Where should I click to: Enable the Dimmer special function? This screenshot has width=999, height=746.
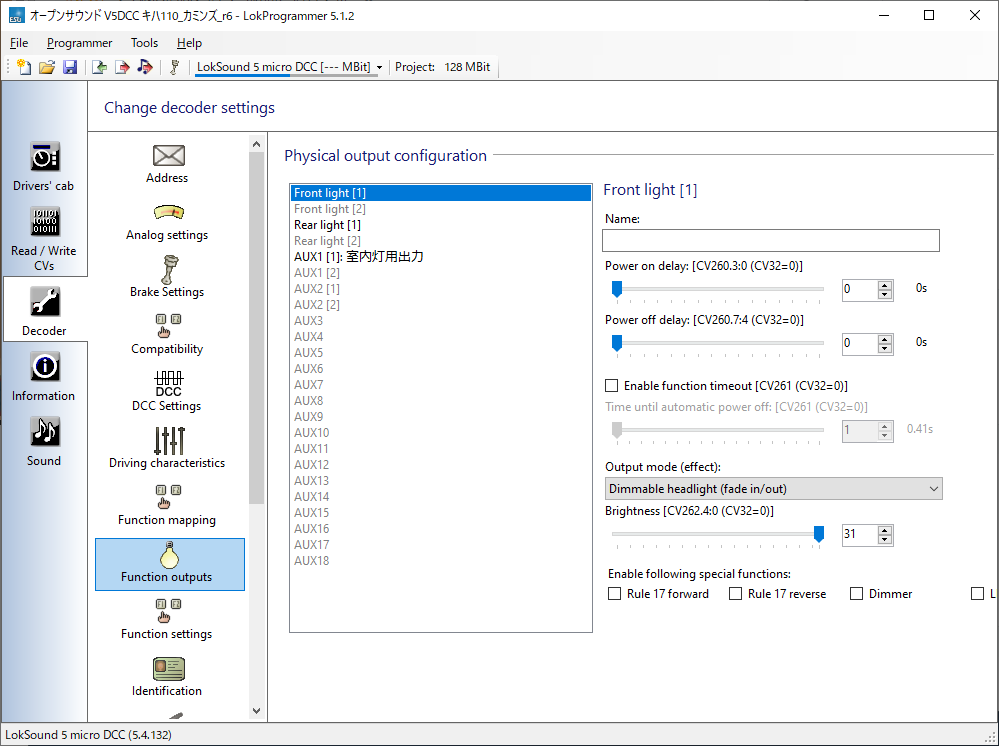[856, 594]
